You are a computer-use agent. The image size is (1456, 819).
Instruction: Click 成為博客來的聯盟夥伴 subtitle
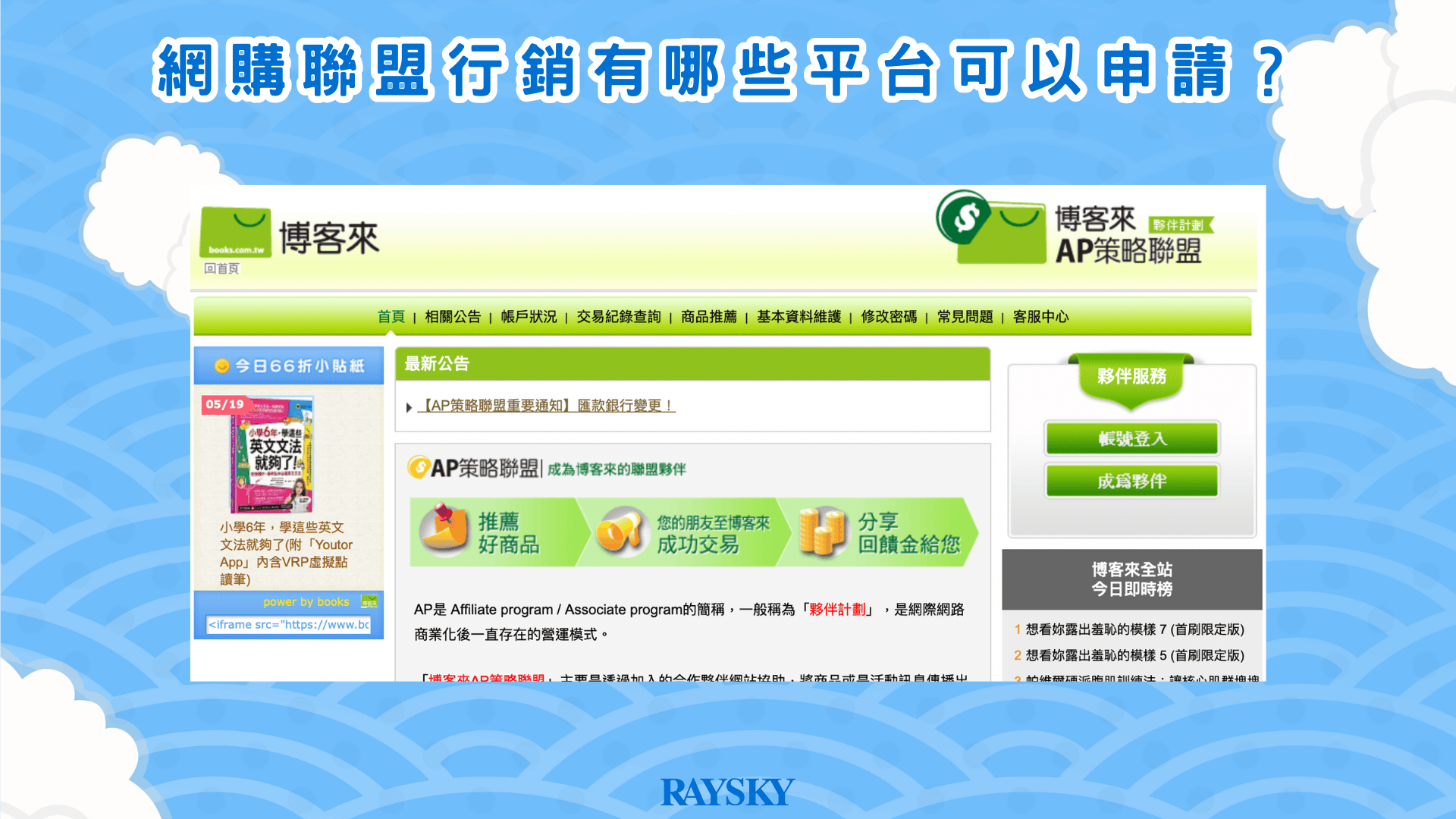617,469
